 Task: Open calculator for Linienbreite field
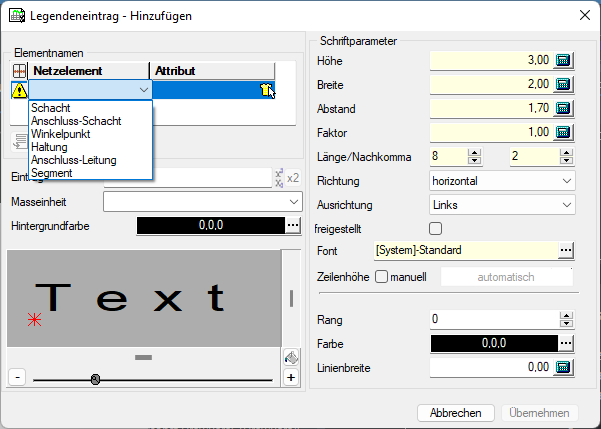tap(562, 368)
